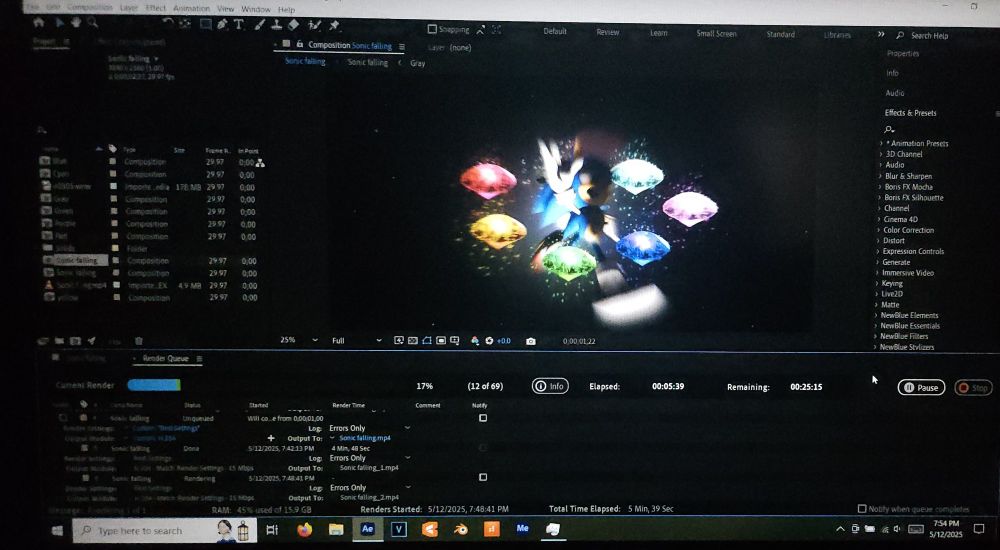Enable Notify for the Unqueued render item
This screenshot has height=550, width=1000.
coord(483,418)
